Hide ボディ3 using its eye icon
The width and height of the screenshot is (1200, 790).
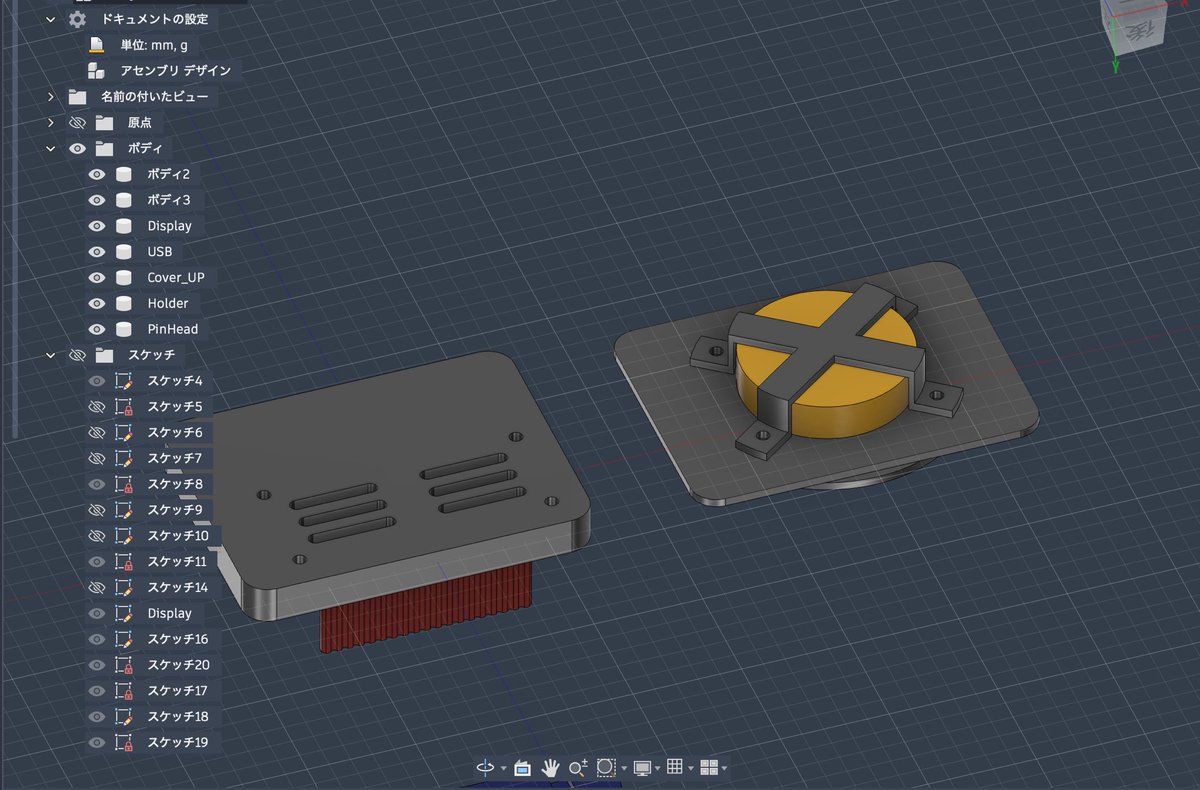[96, 200]
